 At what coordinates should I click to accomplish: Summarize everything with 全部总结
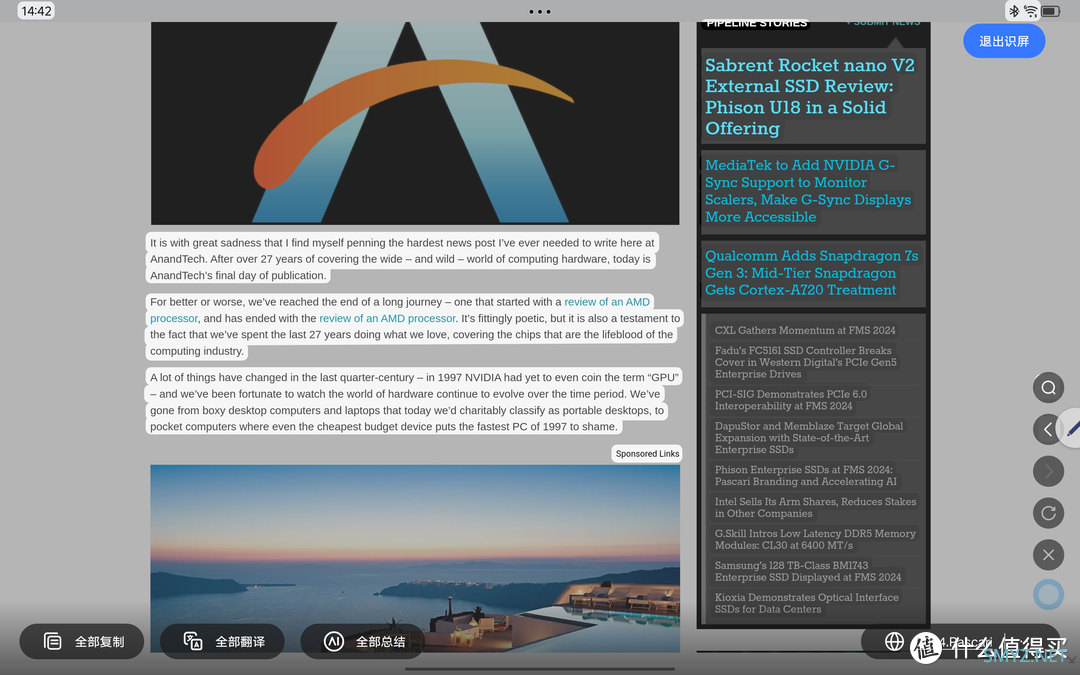363,641
